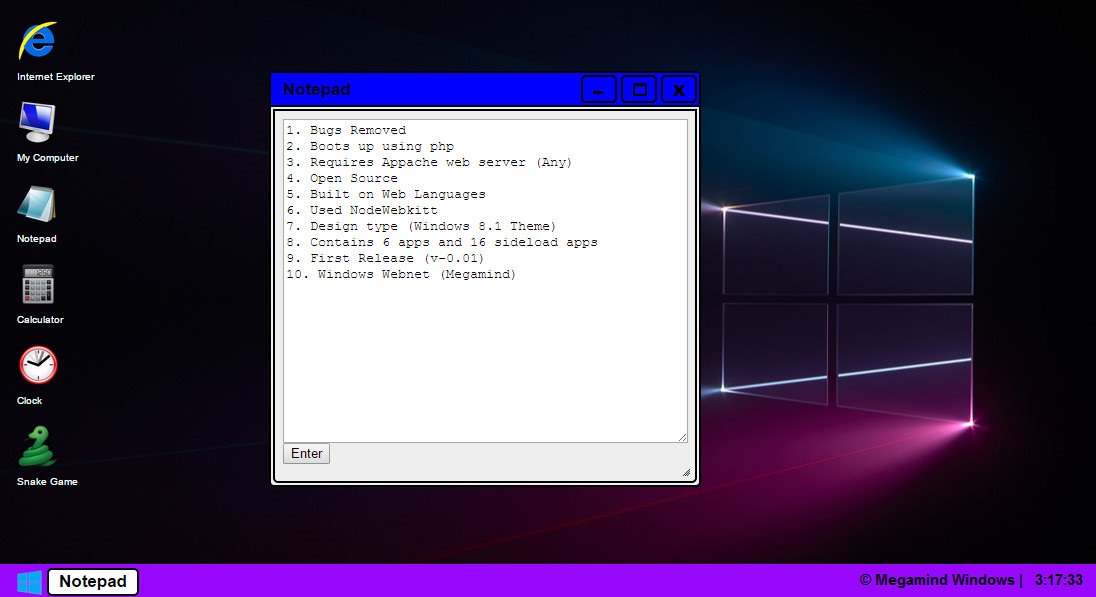
Task: Click the line "8. Contains 6 apps and 16 sideload apps"
Action: (x=442, y=243)
